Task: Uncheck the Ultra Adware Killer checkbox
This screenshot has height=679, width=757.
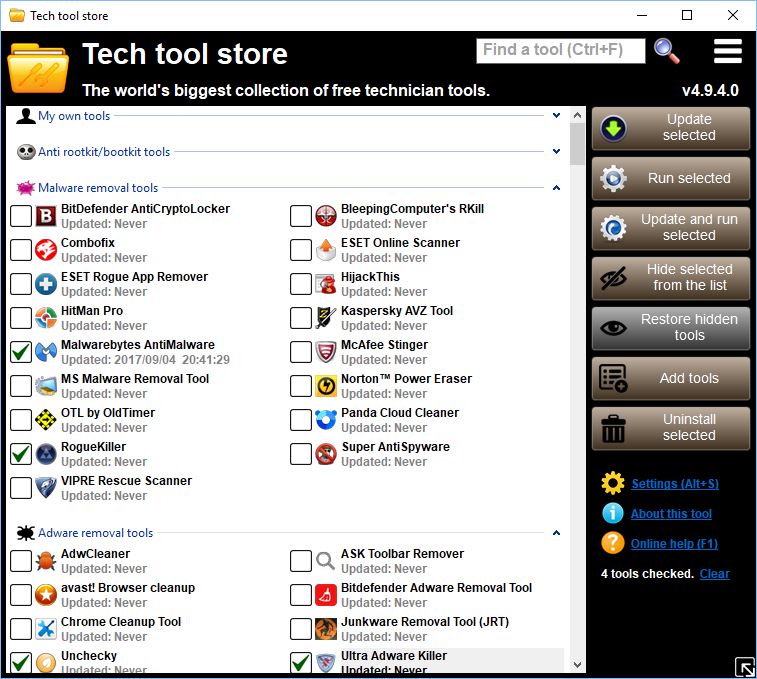Action: tap(301, 662)
